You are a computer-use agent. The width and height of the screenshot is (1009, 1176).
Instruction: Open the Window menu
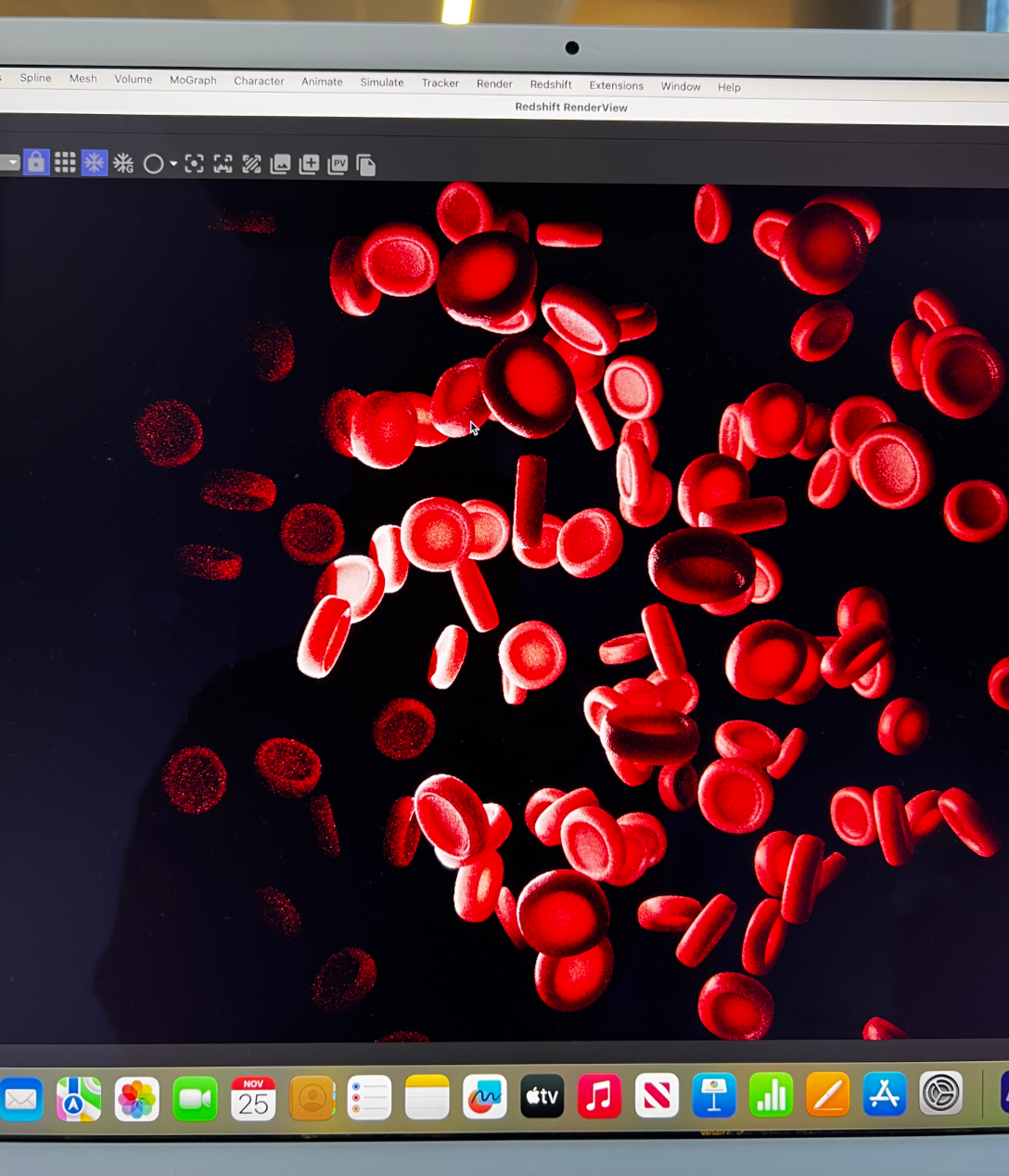point(681,86)
